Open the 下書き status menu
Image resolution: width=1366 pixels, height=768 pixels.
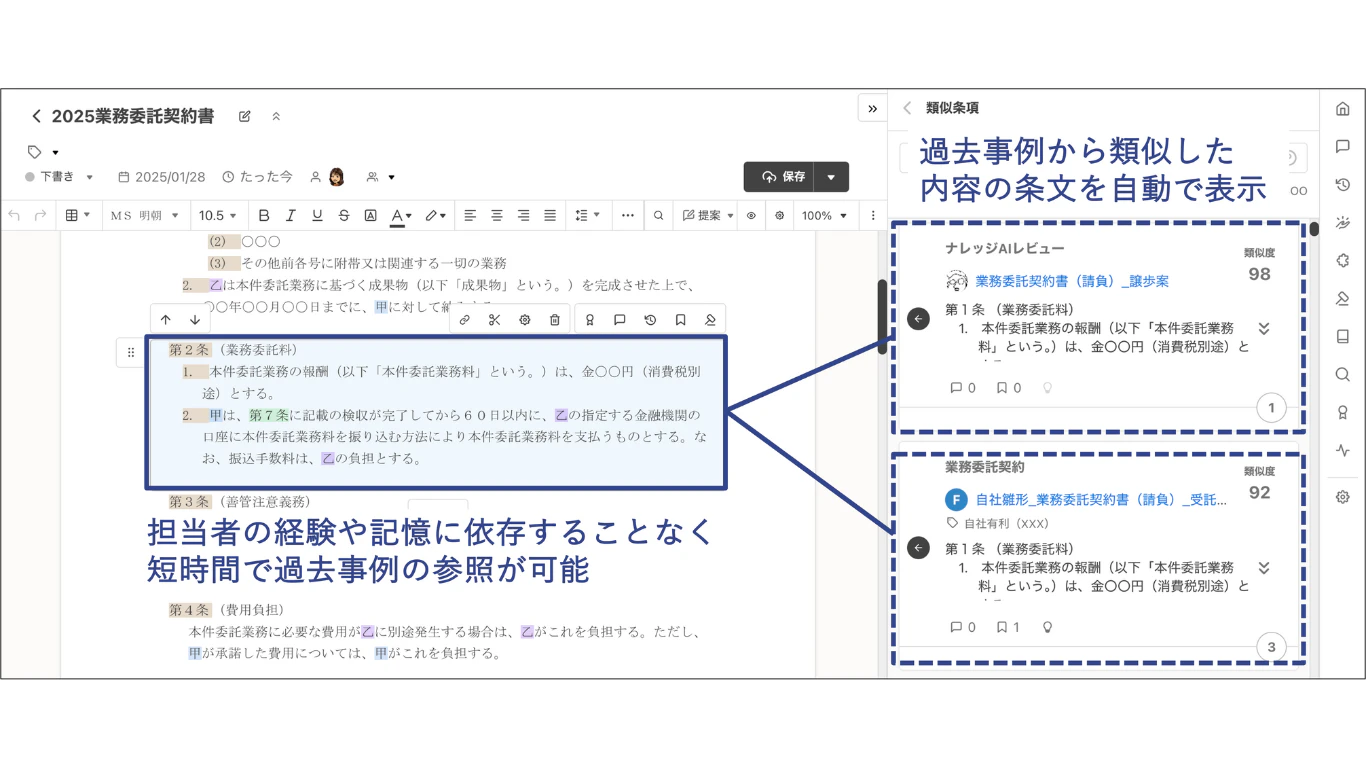pyautogui.click(x=59, y=177)
